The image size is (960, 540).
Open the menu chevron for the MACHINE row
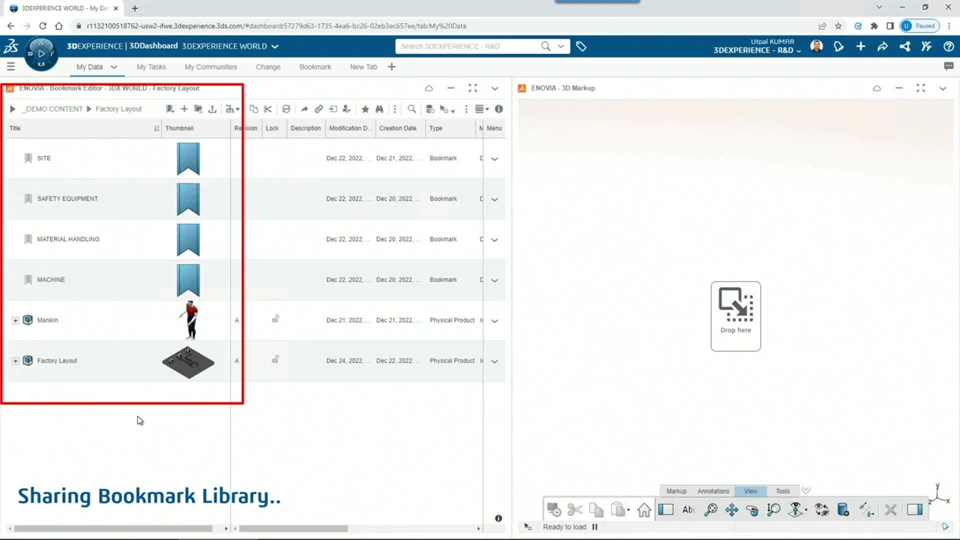point(495,280)
